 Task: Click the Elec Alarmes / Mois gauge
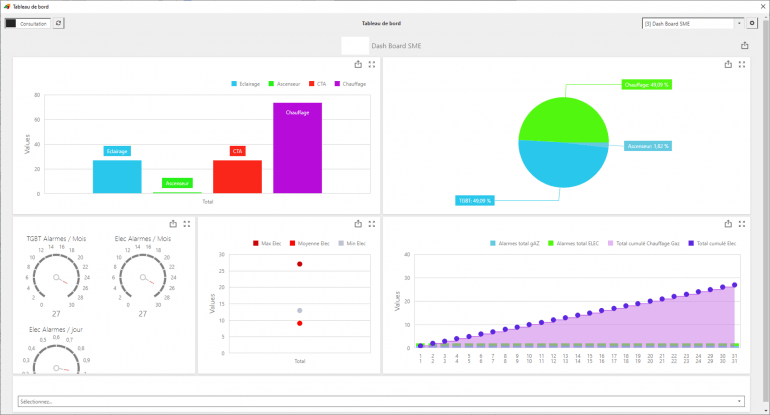pyautogui.click(x=142, y=275)
